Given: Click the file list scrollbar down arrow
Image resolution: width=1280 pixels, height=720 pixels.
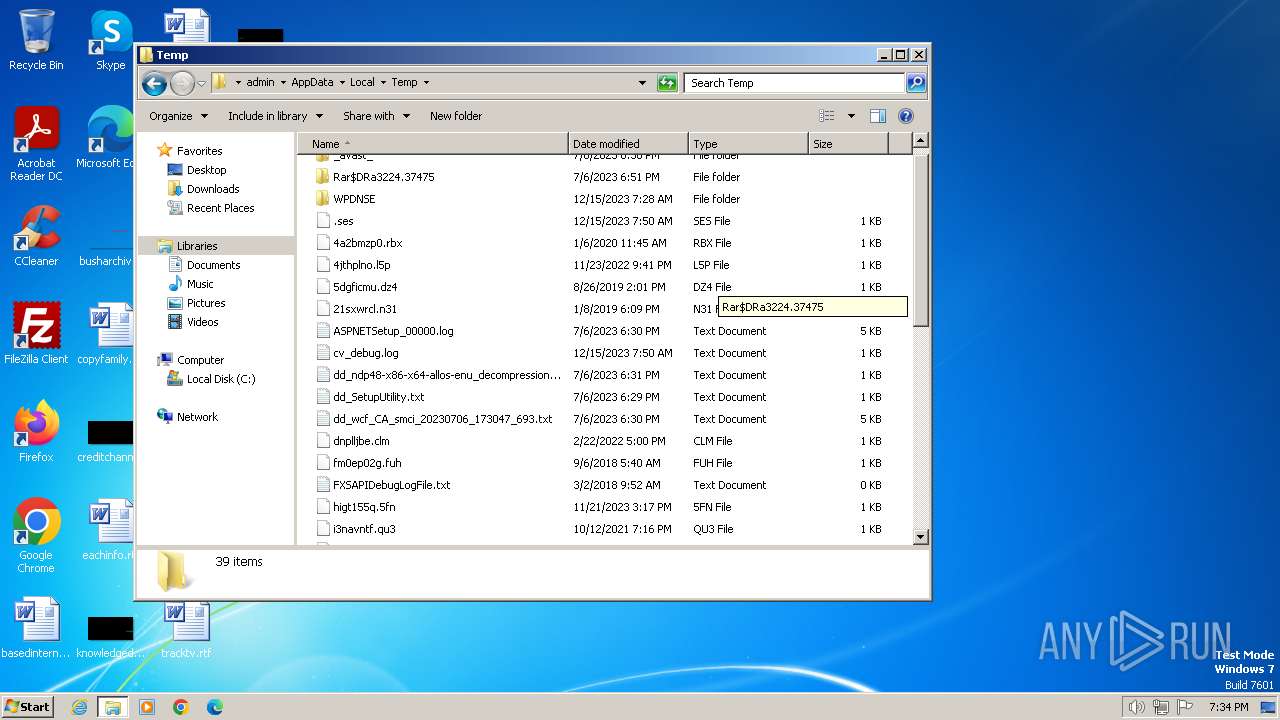Looking at the screenshot, I should pos(921,537).
